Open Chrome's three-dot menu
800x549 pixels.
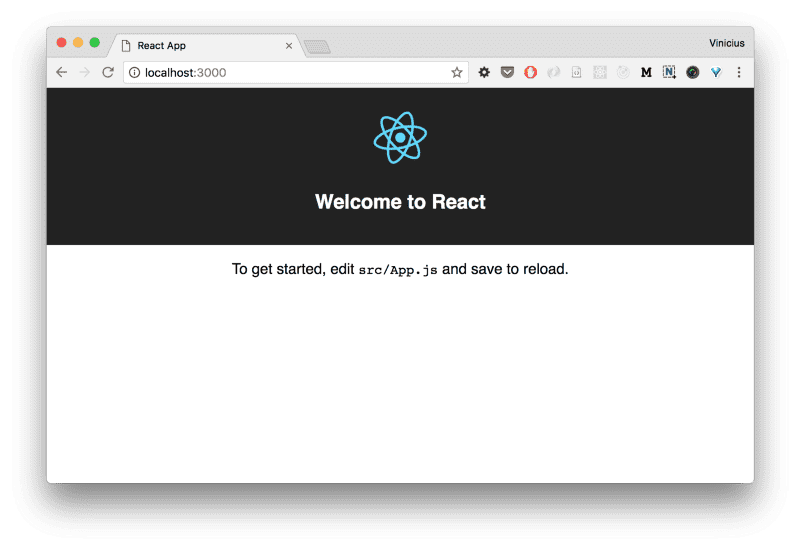739,72
